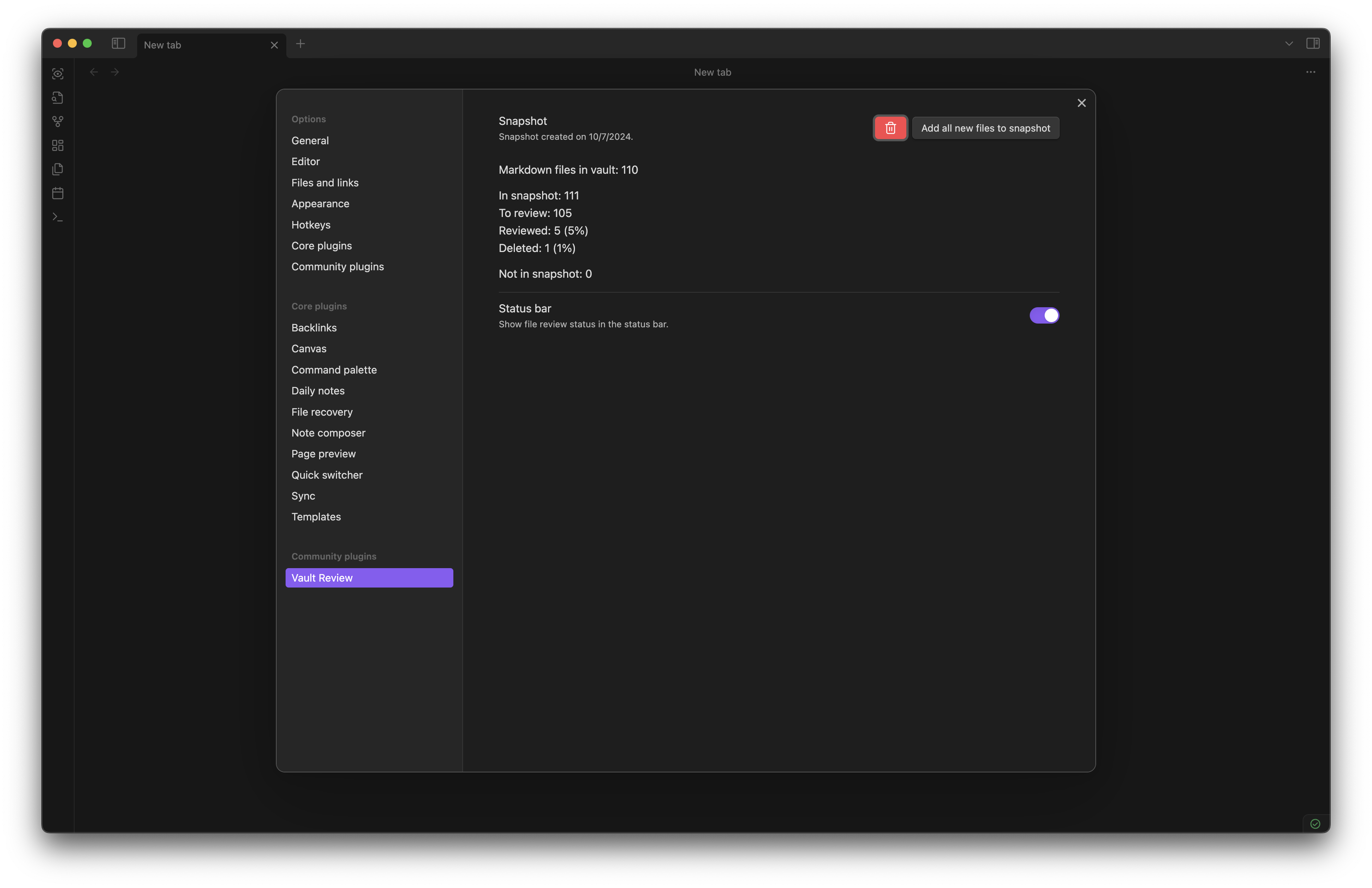Click Add all new files to snapshot
Screen dimensions: 1372x888
[985, 128]
